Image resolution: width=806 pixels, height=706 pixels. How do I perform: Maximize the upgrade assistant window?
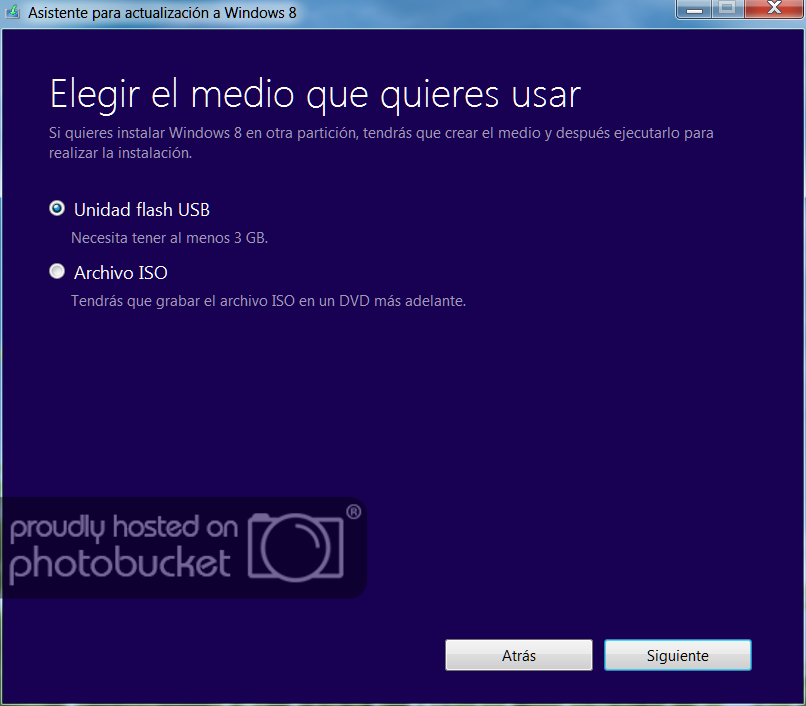click(727, 8)
